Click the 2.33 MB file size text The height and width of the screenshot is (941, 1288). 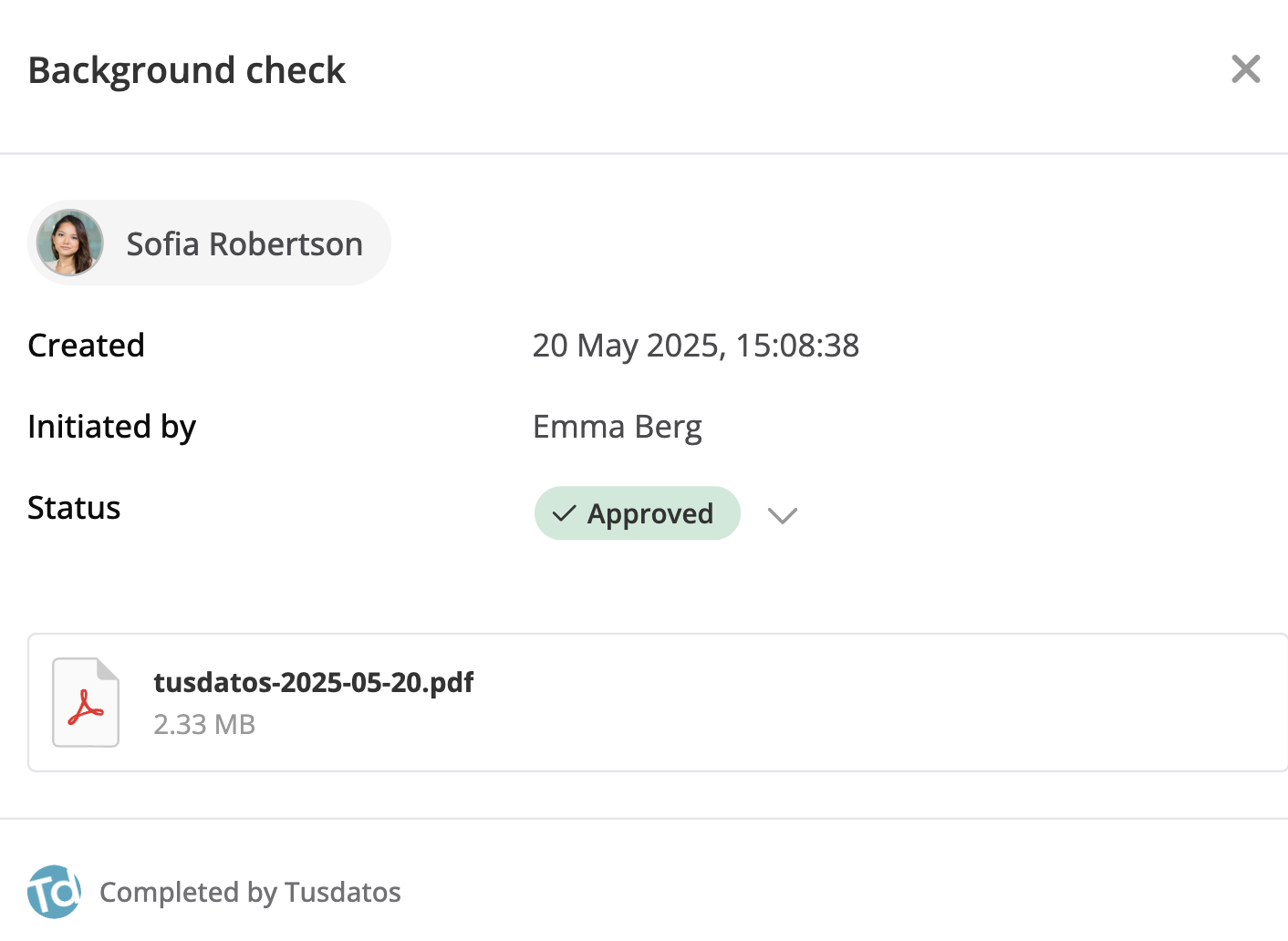click(x=204, y=725)
